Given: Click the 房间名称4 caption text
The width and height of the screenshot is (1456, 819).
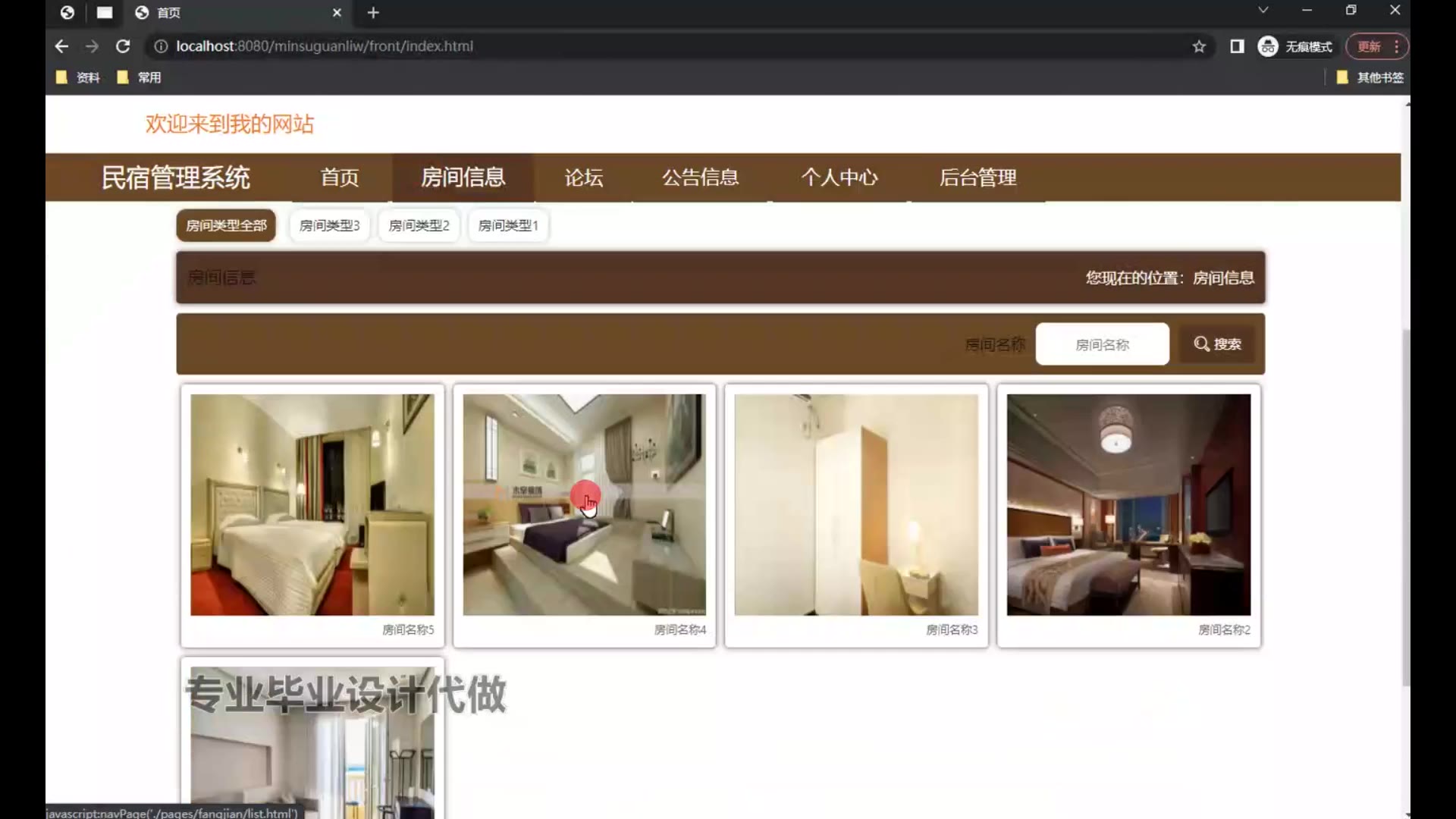Looking at the screenshot, I should pyautogui.click(x=680, y=629).
